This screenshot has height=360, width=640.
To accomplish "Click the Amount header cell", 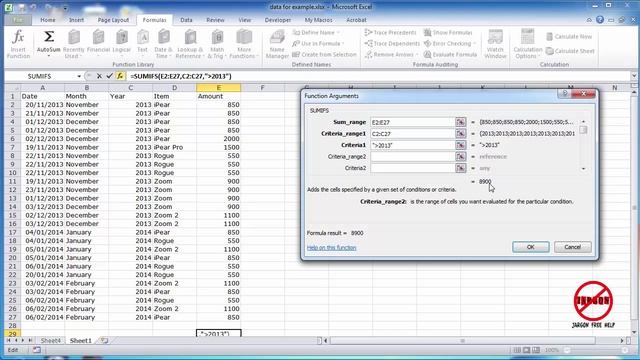I will pos(218,96).
